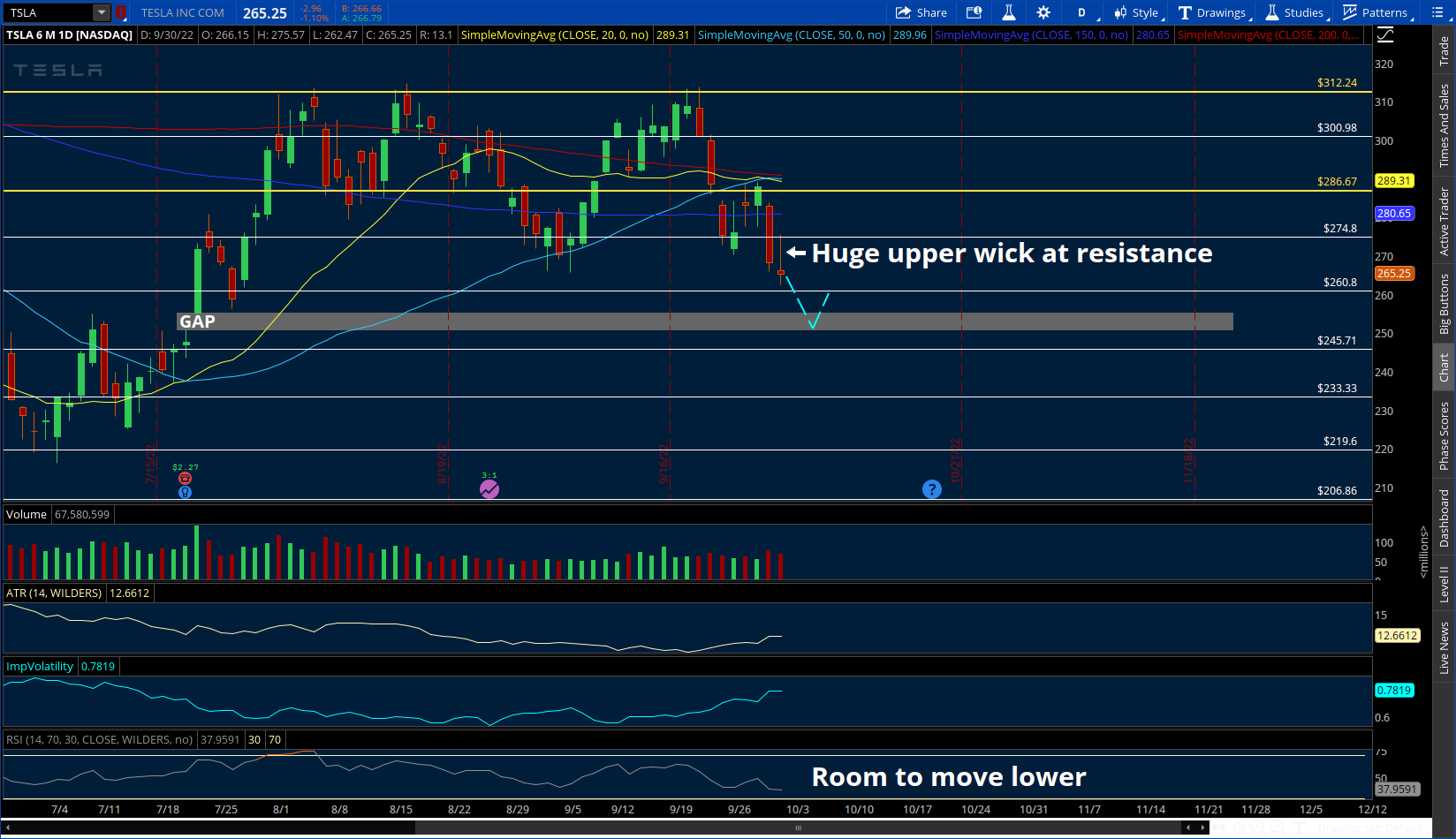Click the horizontal scrollbar thumb grip
The image size is (1456, 839).
(x=798, y=828)
